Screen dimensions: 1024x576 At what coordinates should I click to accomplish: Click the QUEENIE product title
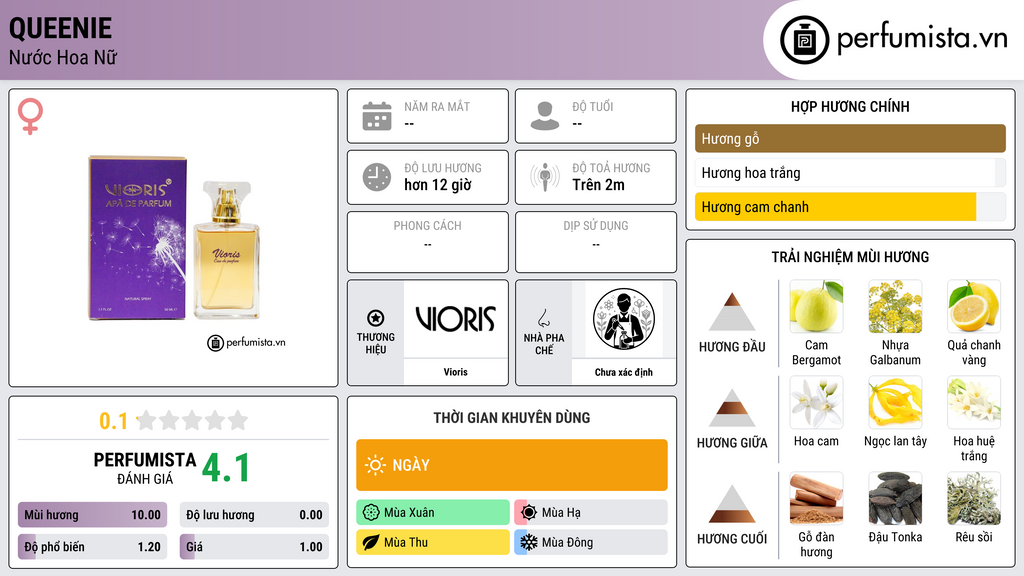[x=60, y=28]
